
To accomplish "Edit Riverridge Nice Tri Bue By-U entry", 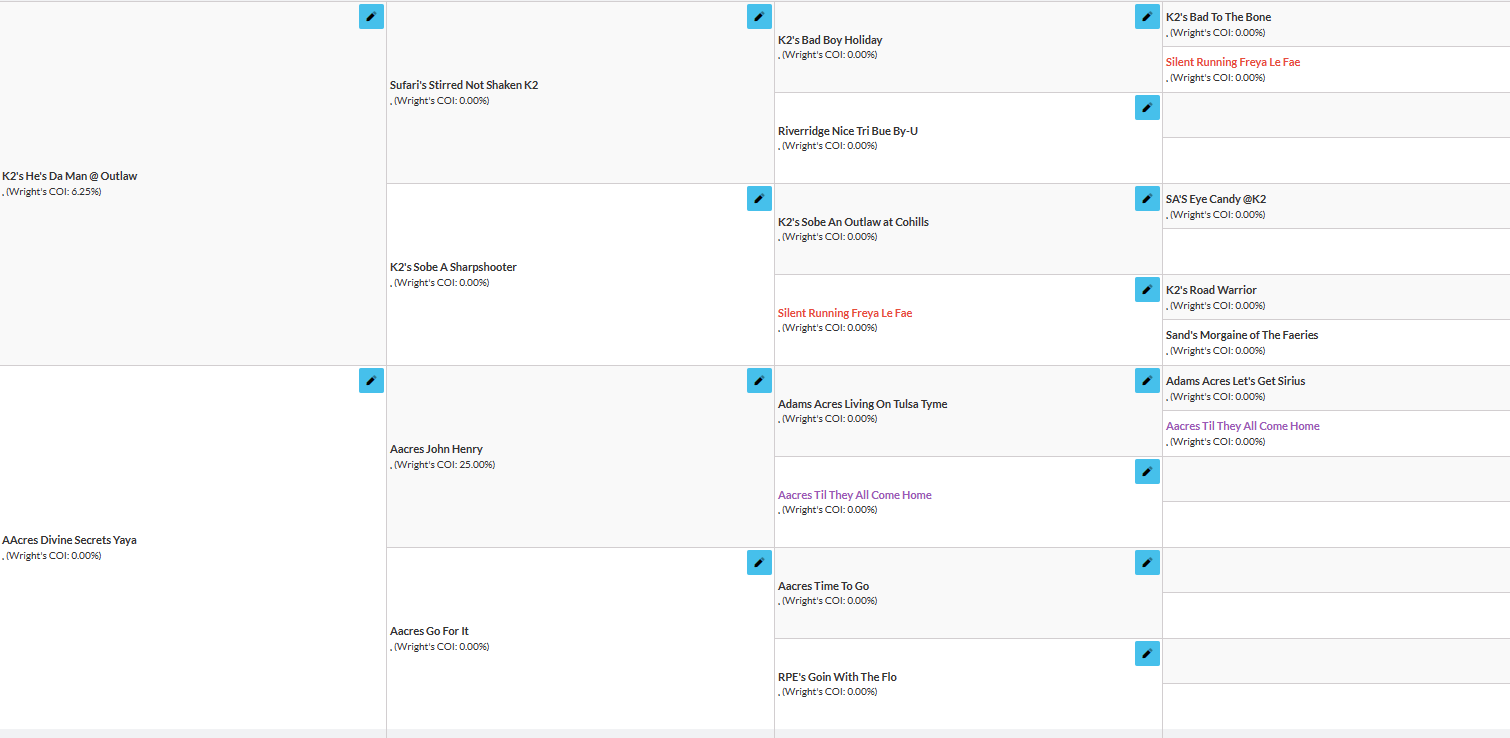I will tap(1147, 107).
